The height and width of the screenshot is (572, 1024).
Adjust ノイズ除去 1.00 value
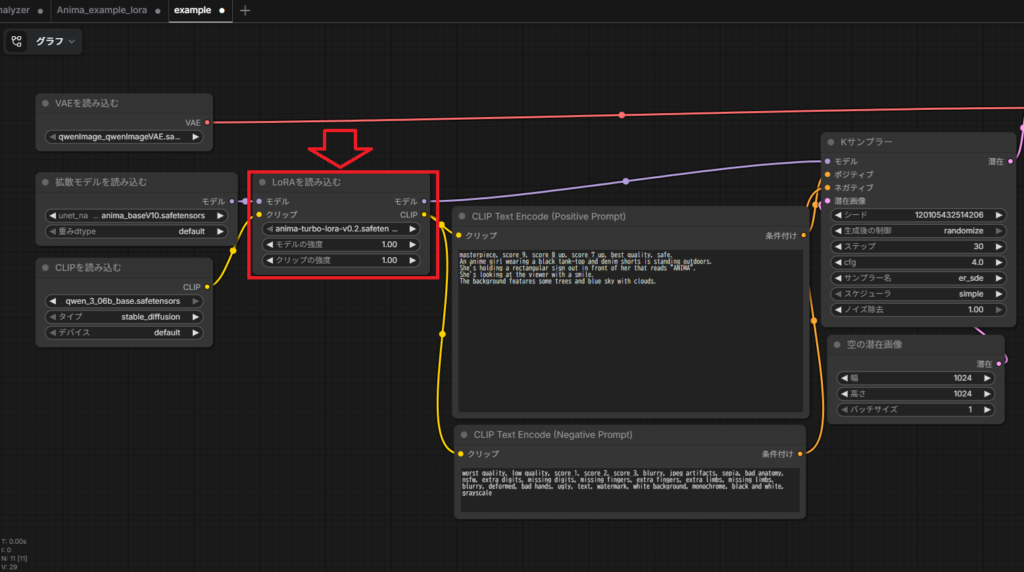(918, 310)
